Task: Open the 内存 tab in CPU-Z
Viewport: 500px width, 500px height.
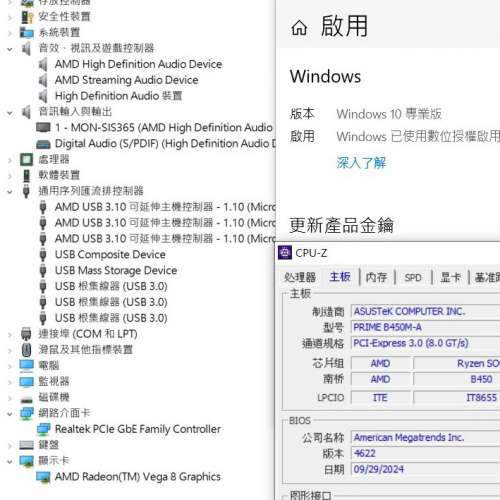Action: (376, 277)
